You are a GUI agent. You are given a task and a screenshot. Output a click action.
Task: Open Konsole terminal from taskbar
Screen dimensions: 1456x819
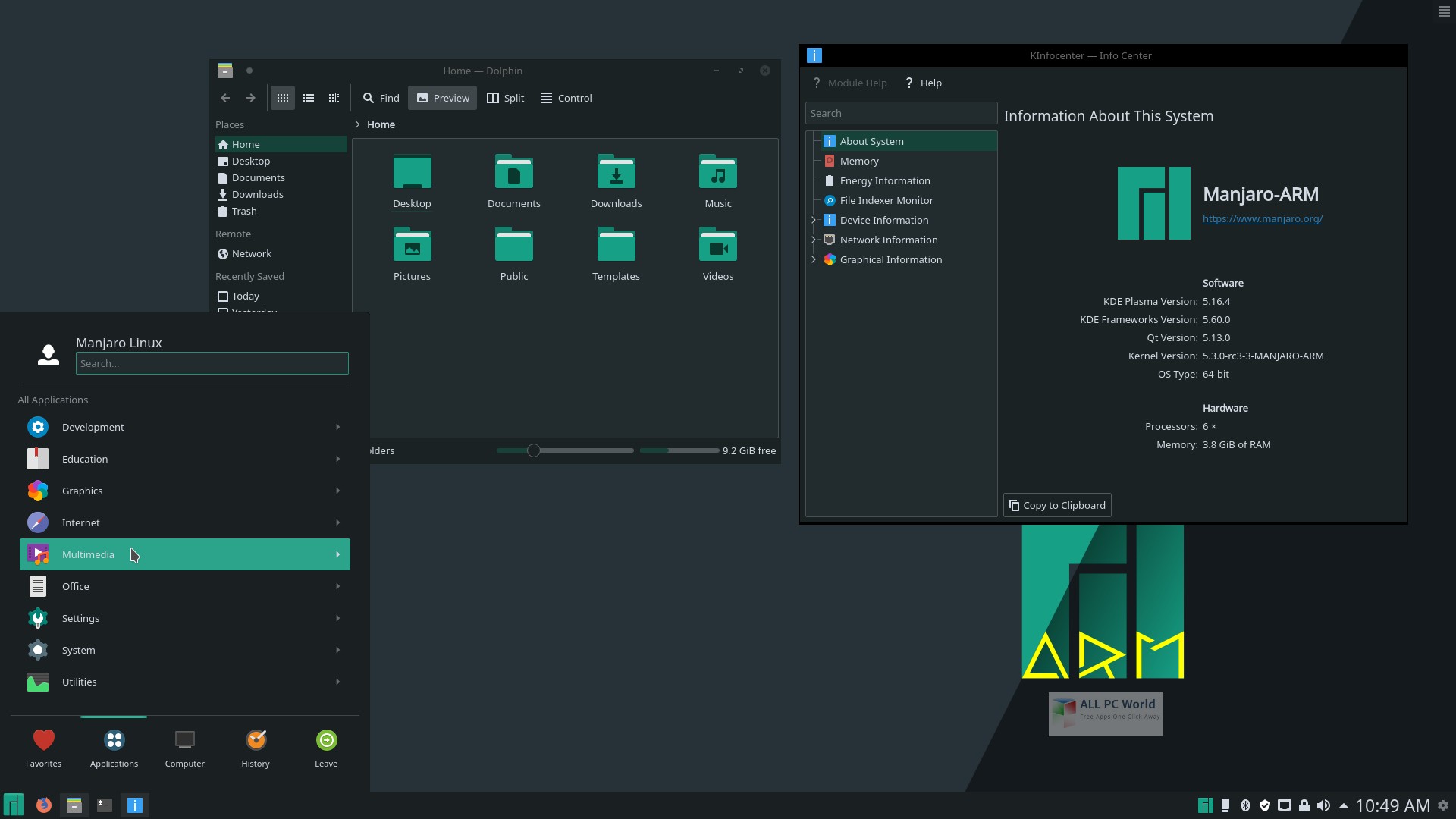point(105,805)
